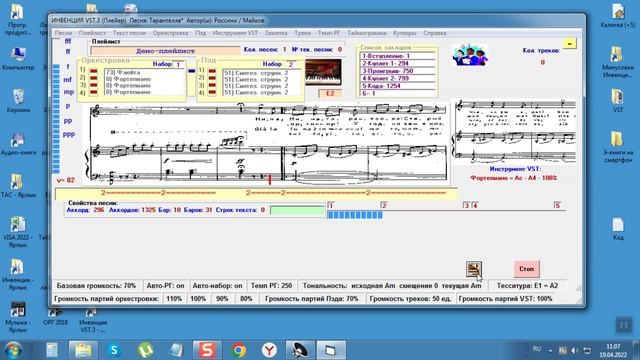Set dynamics level to mf
Viewport: 640px width, 360px height.
68,80
